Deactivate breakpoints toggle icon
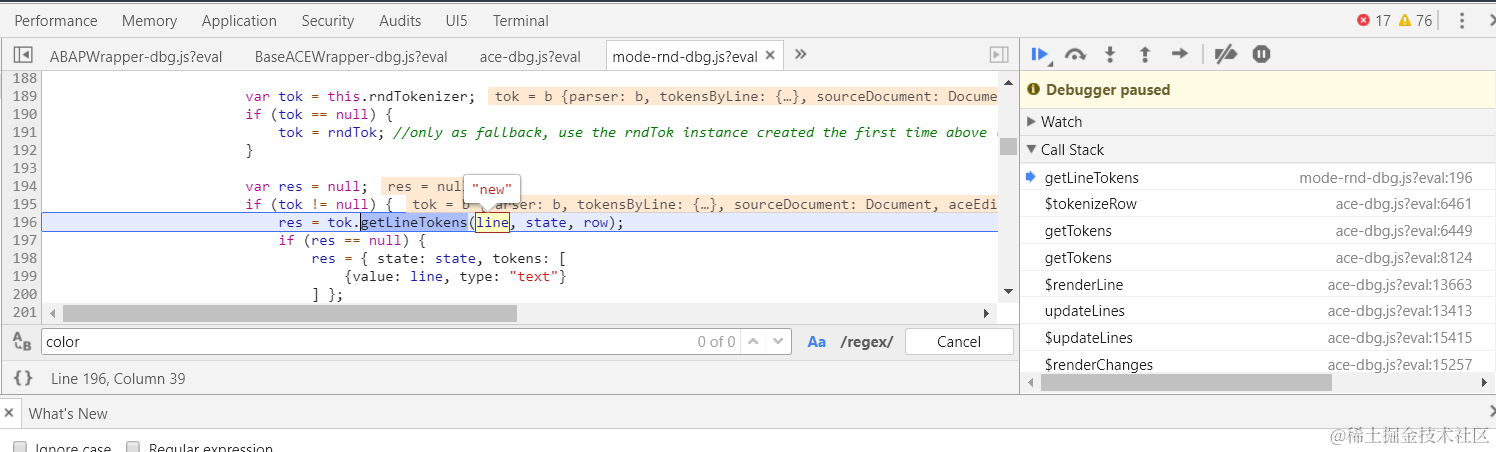 [1225, 55]
